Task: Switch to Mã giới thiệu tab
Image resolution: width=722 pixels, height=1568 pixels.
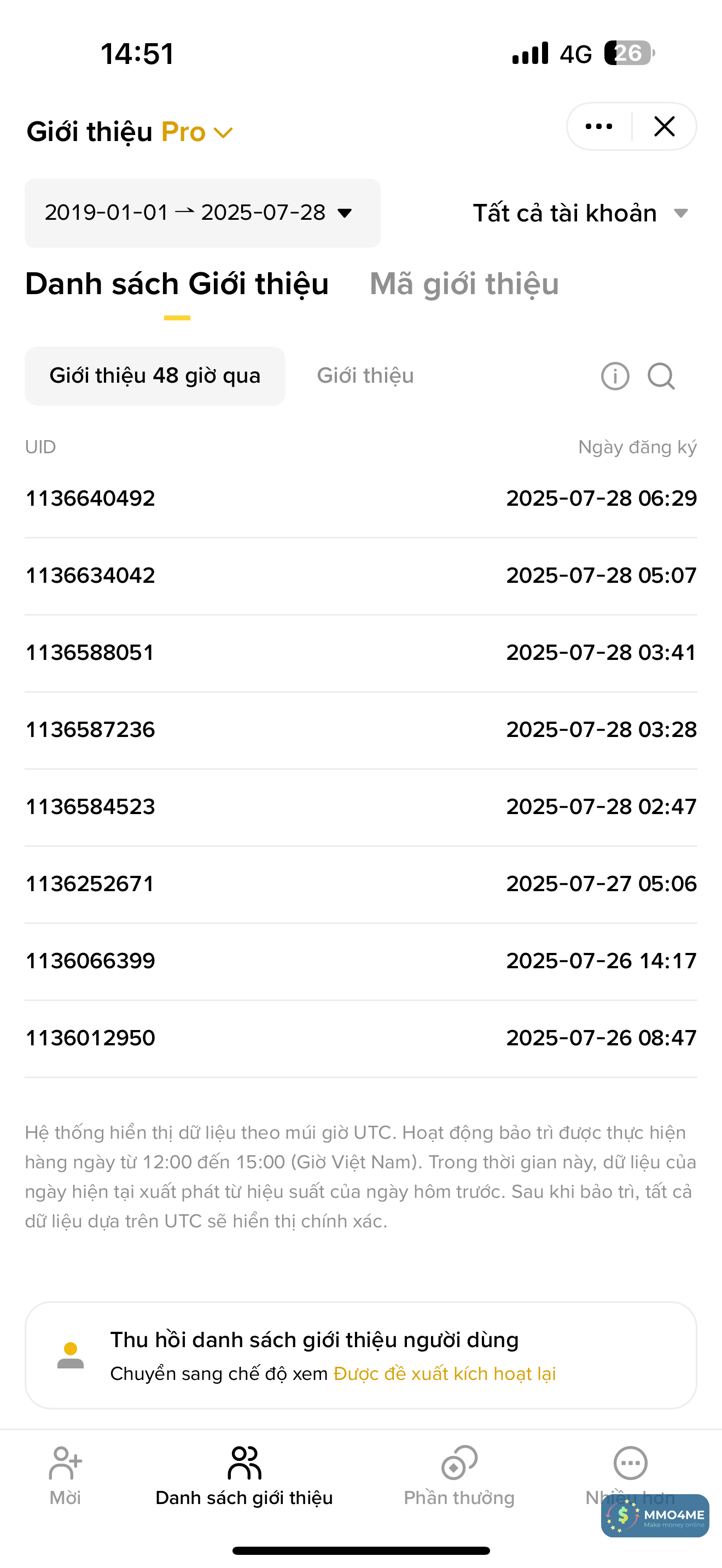Action: click(464, 284)
